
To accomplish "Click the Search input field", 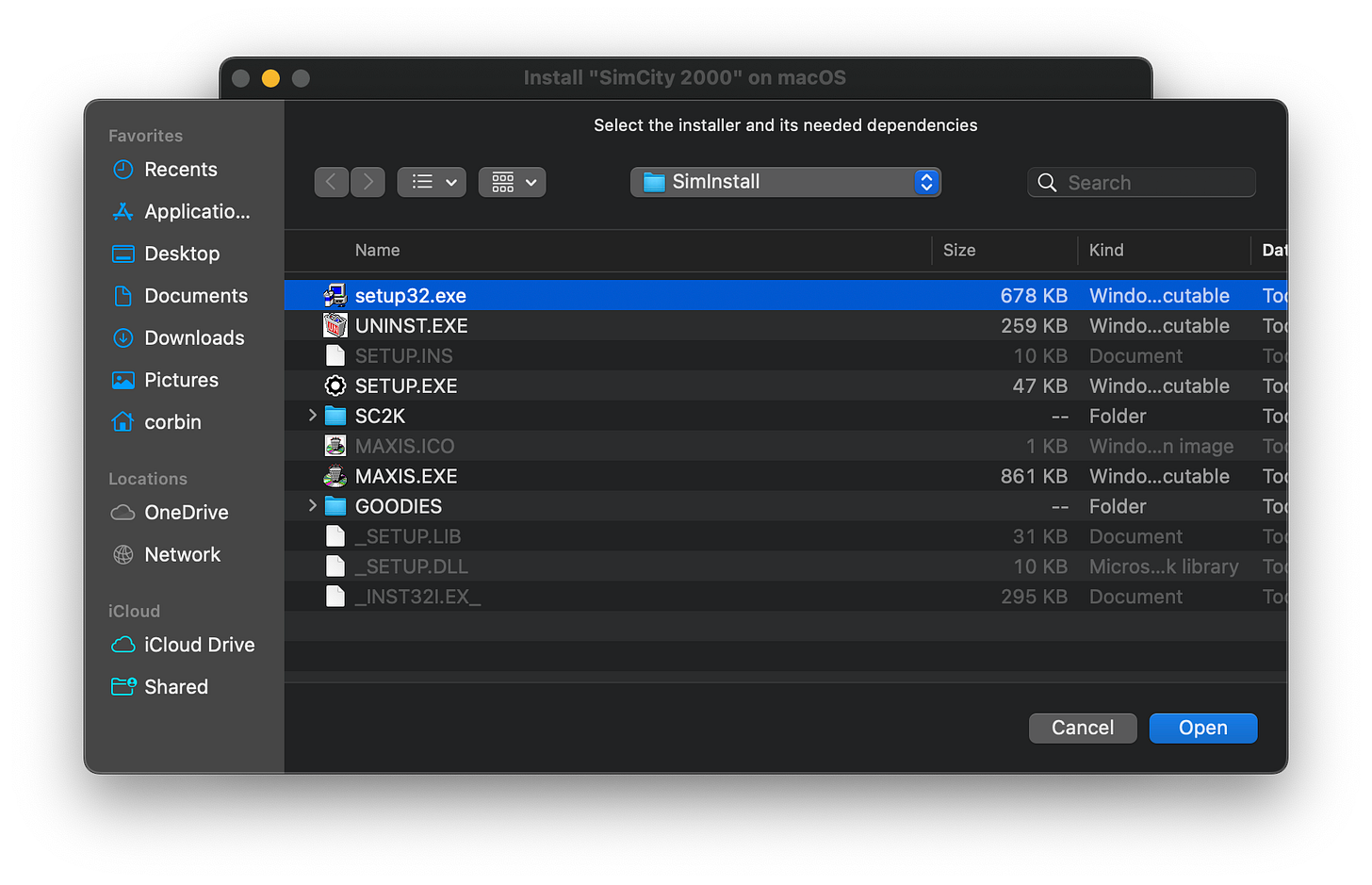I will pyautogui.click(x=1142, y=182).
